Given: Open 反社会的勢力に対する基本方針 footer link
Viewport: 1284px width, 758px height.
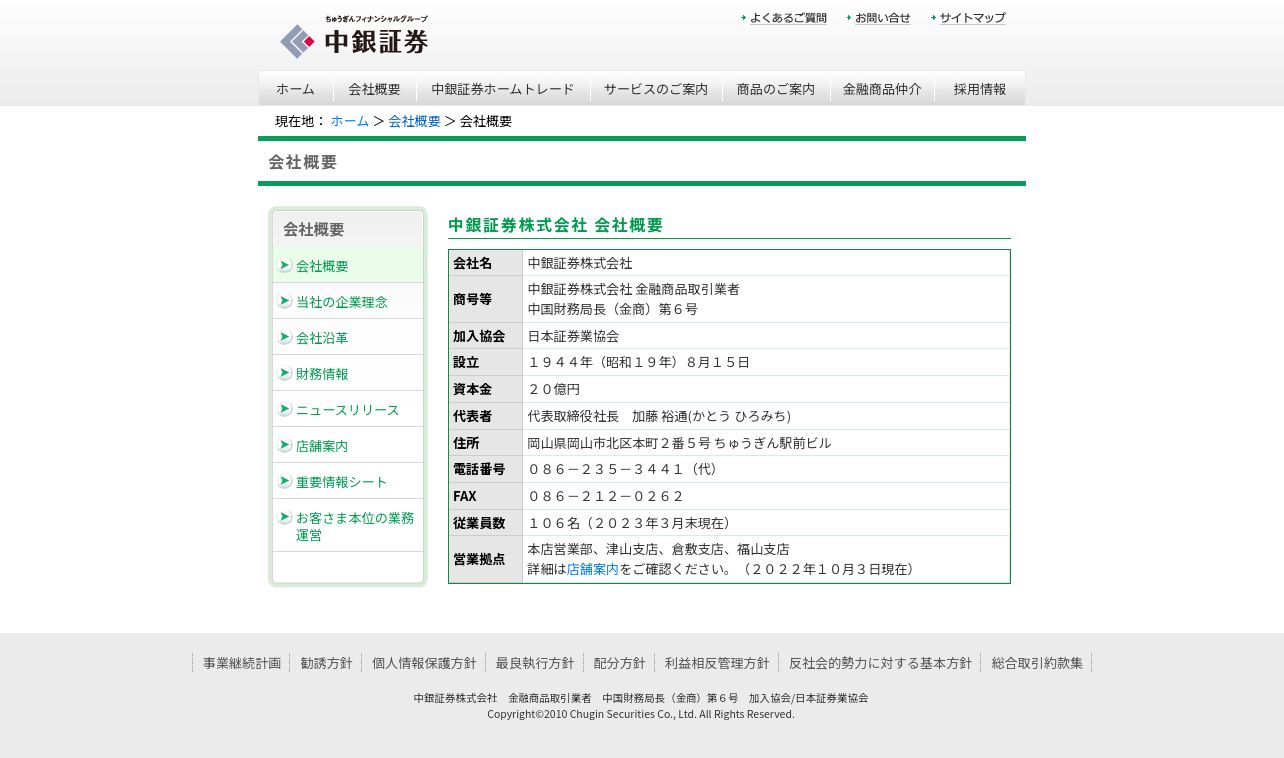Looking at the screenshot, I should click(880, 663).
